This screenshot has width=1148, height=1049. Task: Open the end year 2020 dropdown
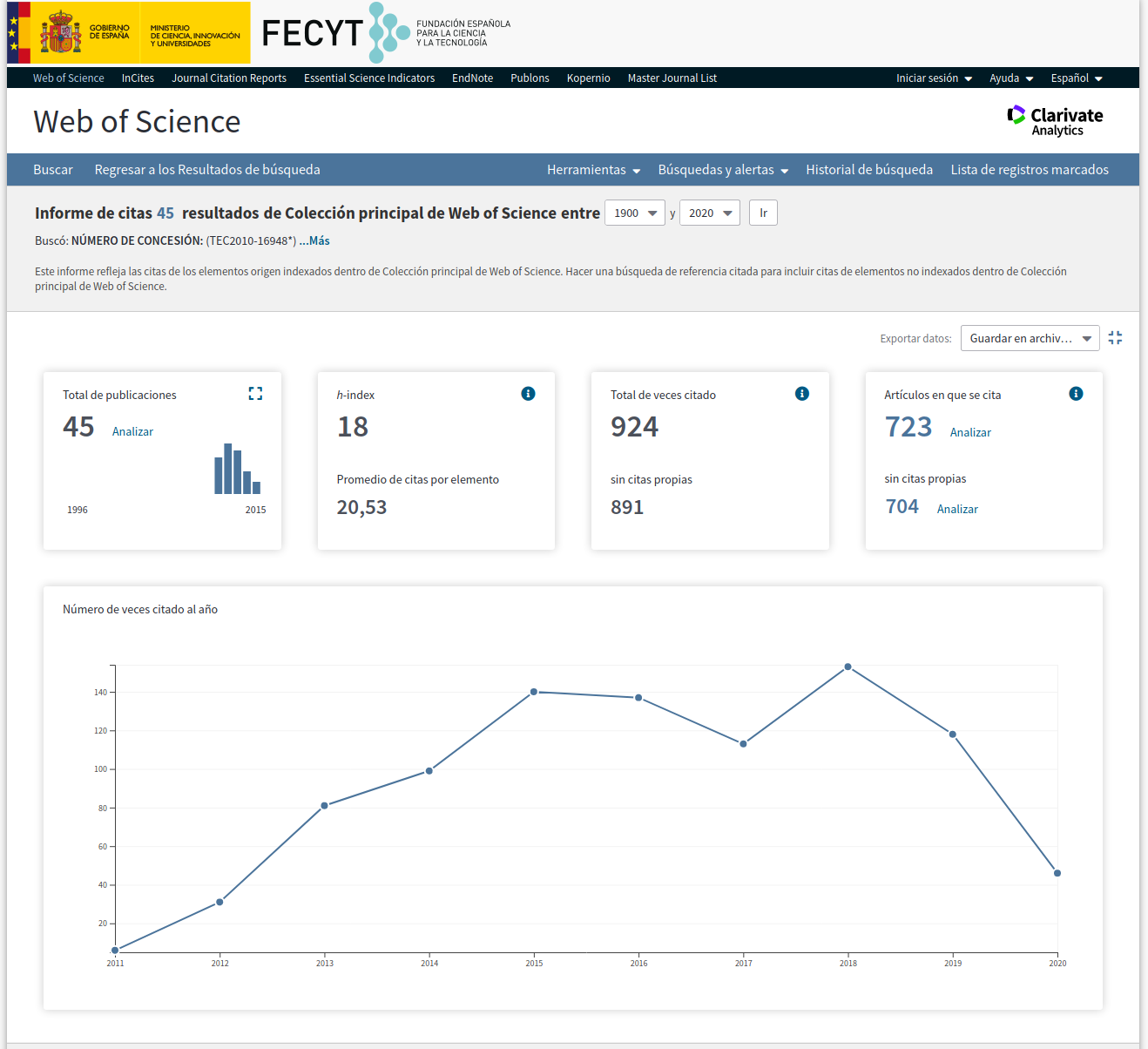(x=710, y=213)
